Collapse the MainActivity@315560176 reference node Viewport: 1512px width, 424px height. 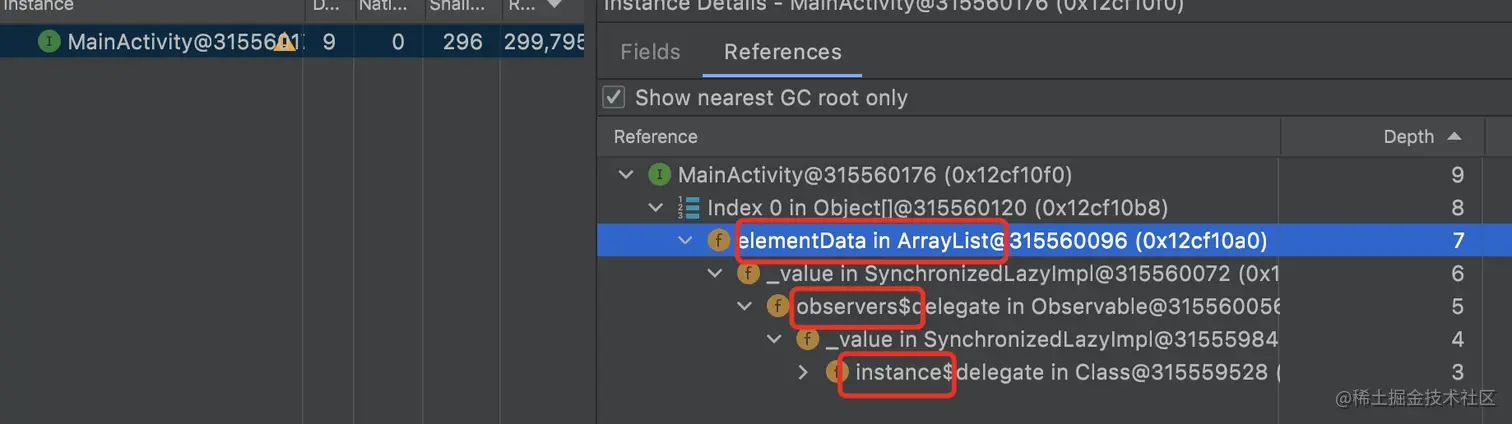click(626, 175)
